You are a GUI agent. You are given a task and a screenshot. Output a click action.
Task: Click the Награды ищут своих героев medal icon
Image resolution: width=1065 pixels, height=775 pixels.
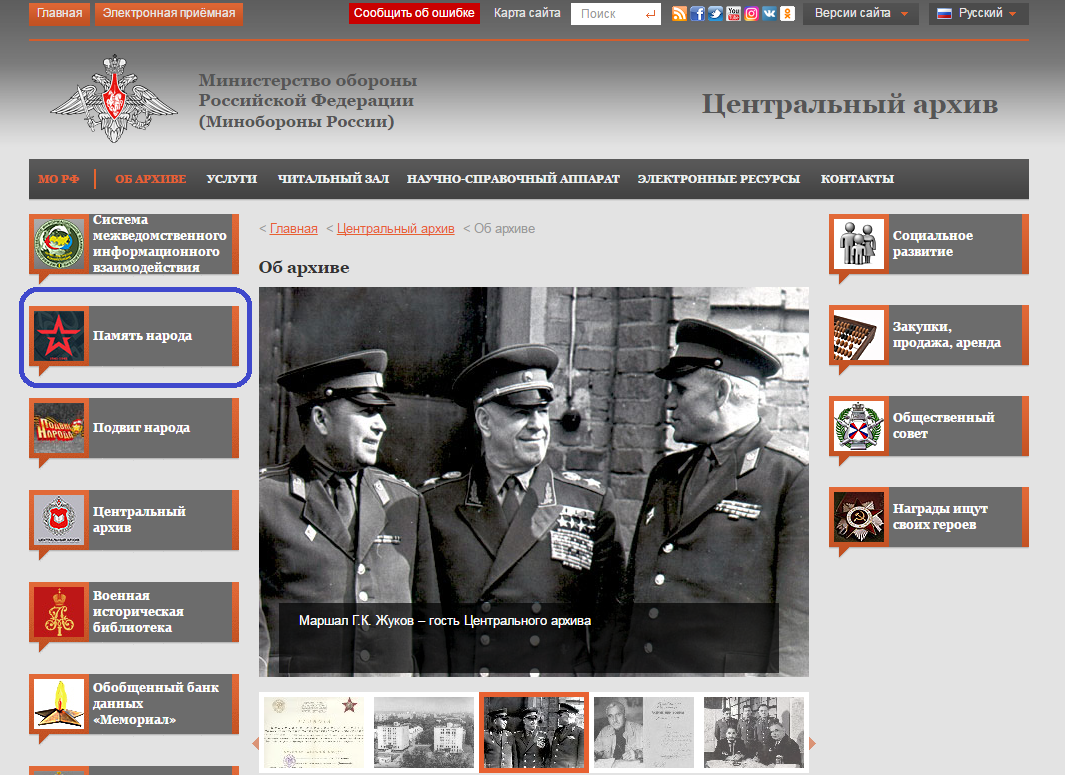[x=859, y=518]
